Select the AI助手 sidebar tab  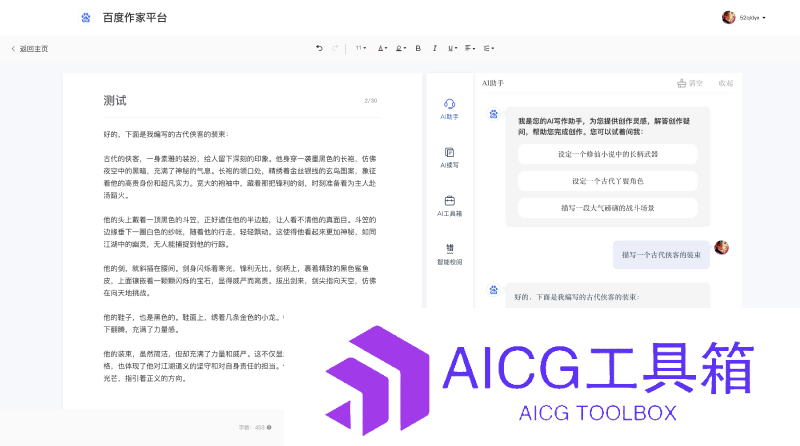(449, 110)
